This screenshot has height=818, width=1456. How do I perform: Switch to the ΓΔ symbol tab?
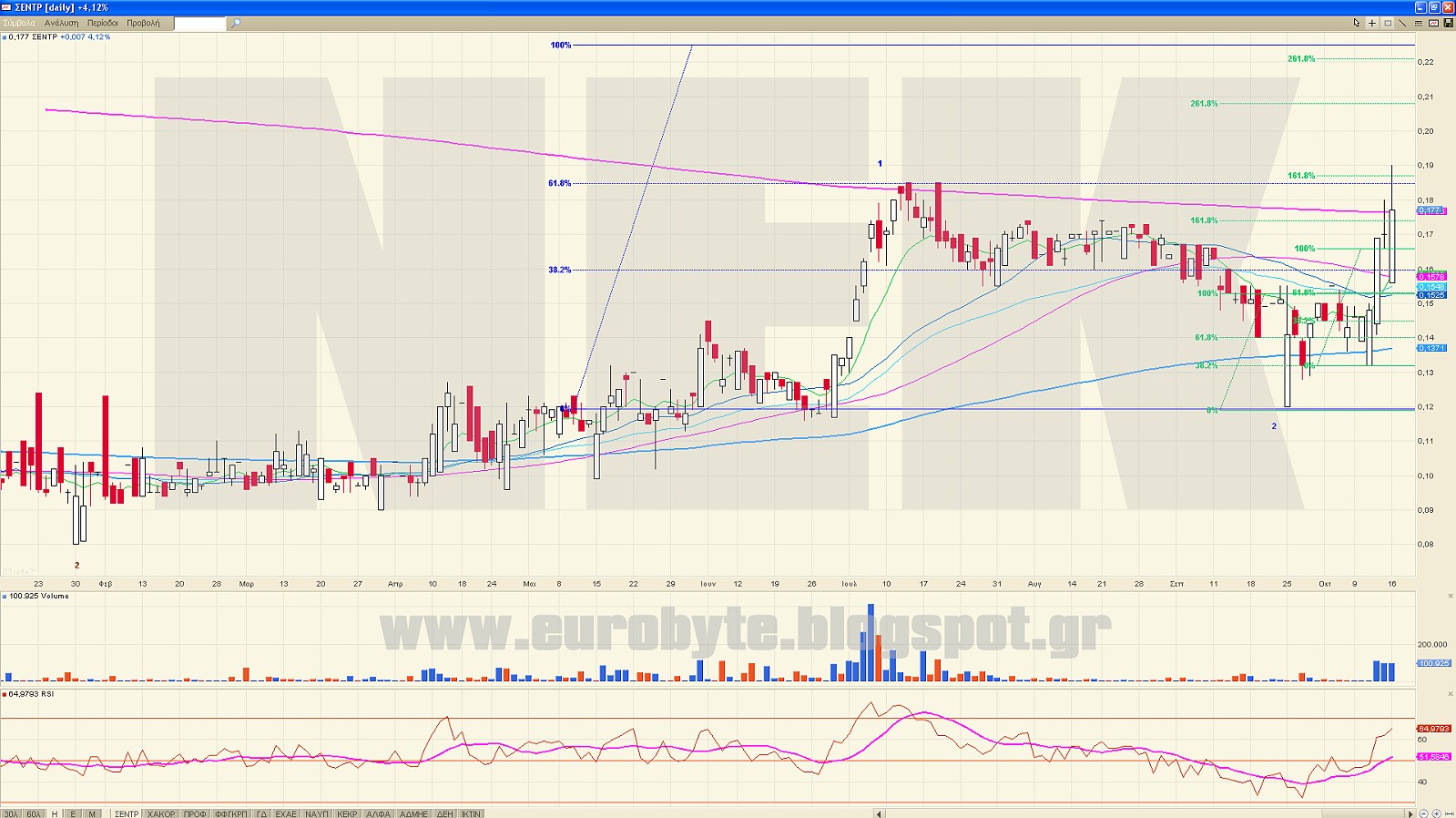[x=261, y=813]
